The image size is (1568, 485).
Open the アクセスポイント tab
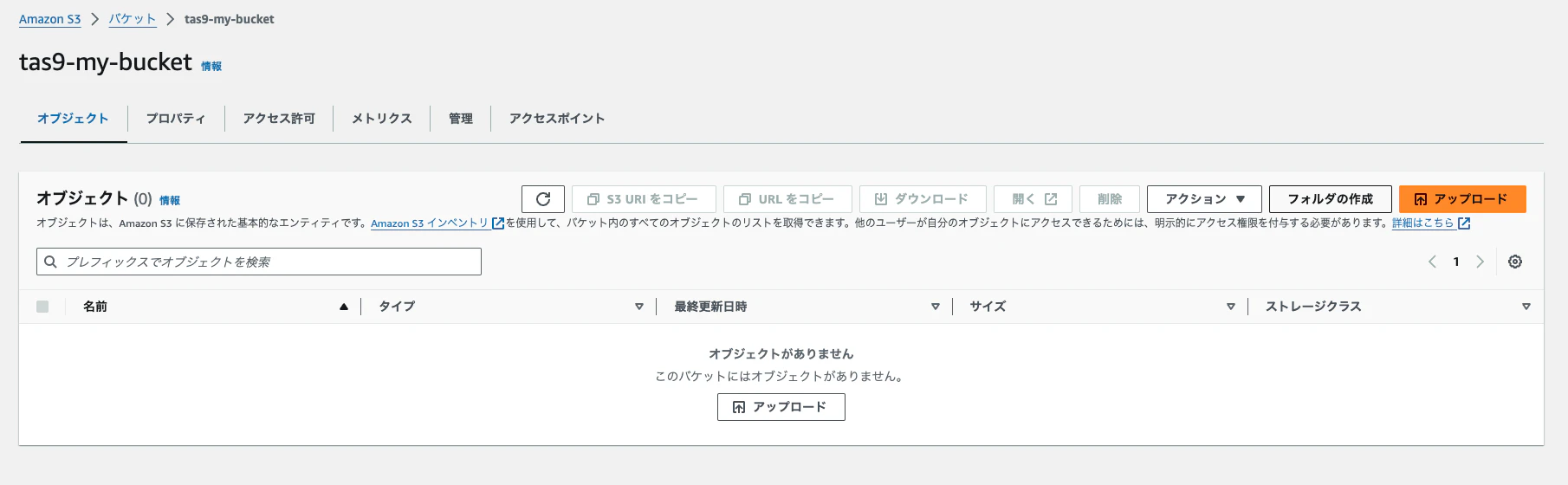pos(557,119)
